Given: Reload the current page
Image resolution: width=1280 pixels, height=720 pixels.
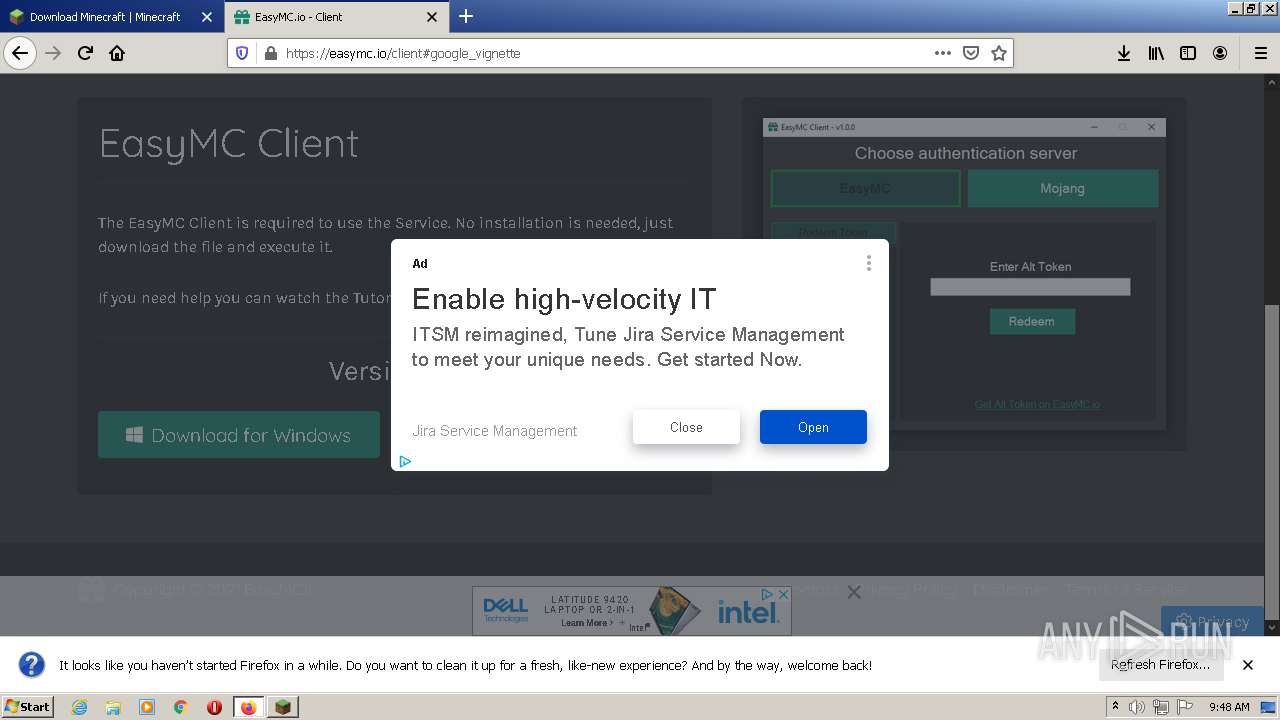Looking at the screenshot, I should 85,53.
